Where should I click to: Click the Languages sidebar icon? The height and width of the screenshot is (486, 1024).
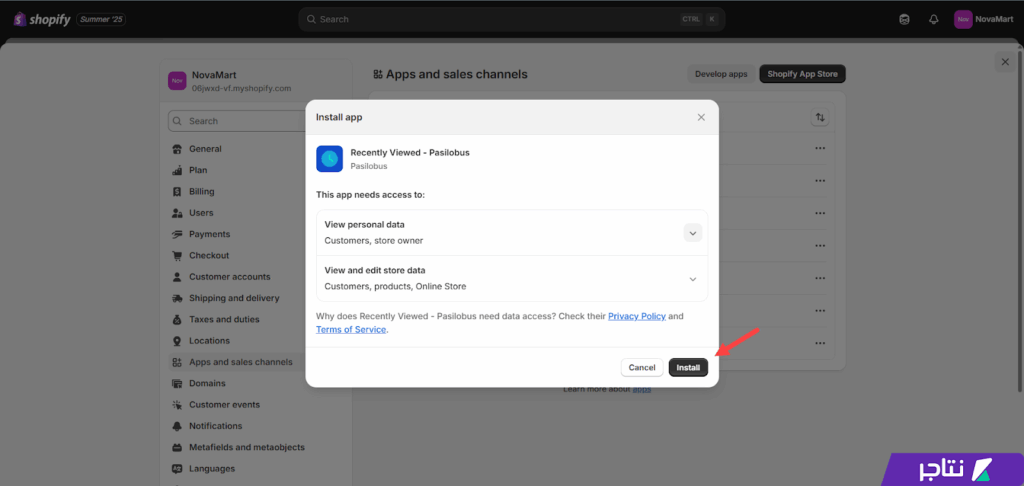tap(176, 469)
